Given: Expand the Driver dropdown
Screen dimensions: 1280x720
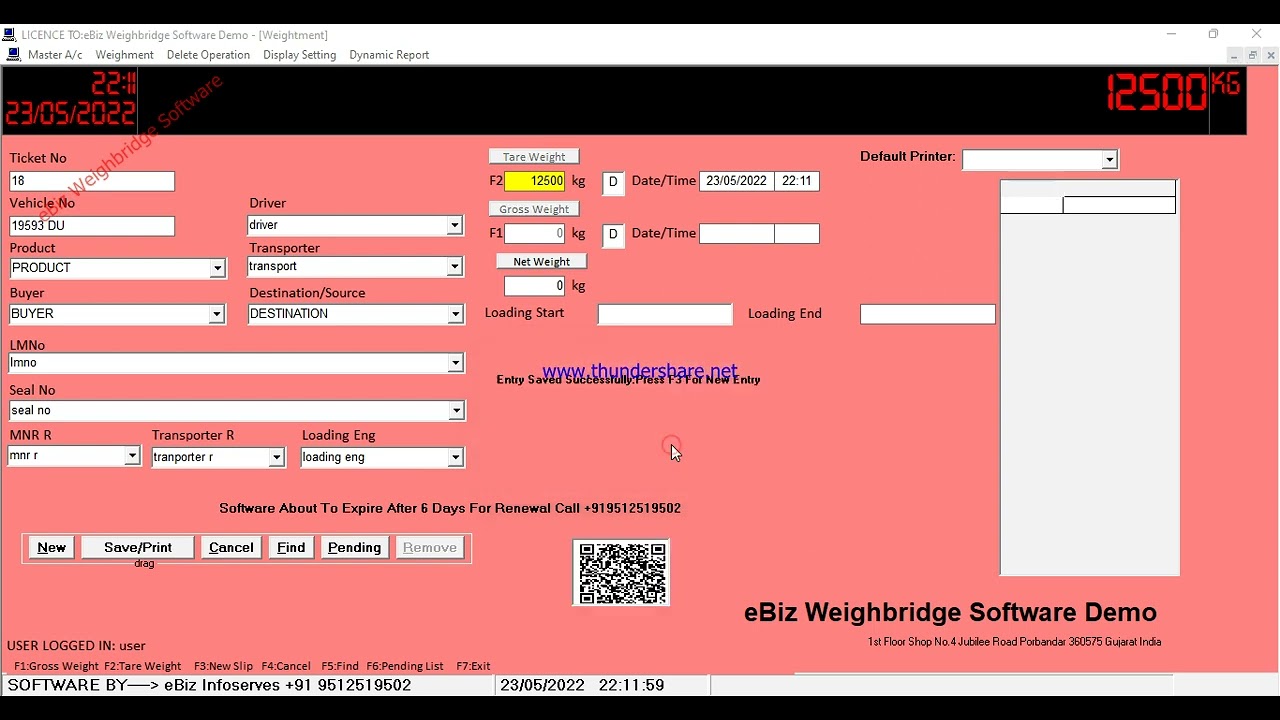Looking at the screenshot, I should 454,225.
